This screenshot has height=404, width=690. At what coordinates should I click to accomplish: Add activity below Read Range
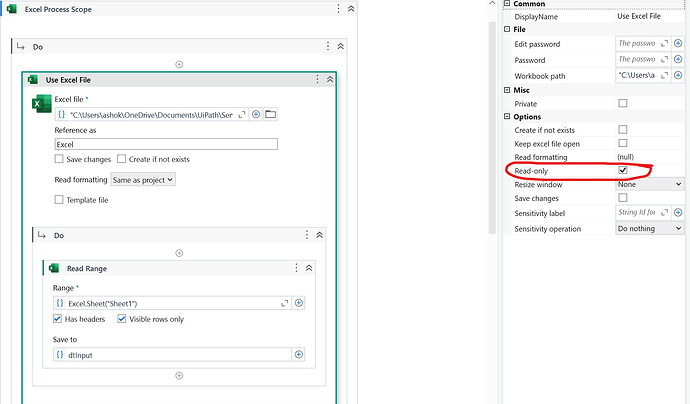(179, 376)
